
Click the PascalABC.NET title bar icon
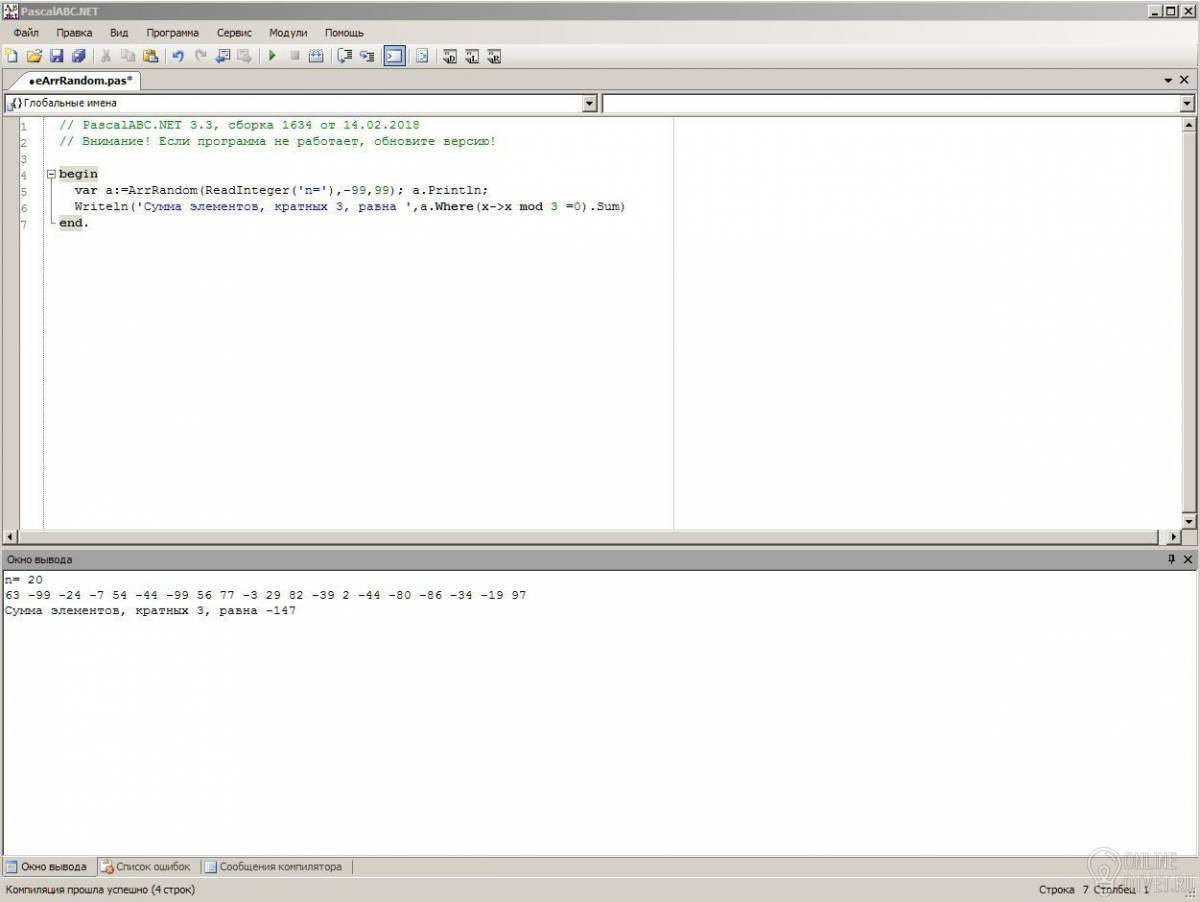[x=10, y=10]
